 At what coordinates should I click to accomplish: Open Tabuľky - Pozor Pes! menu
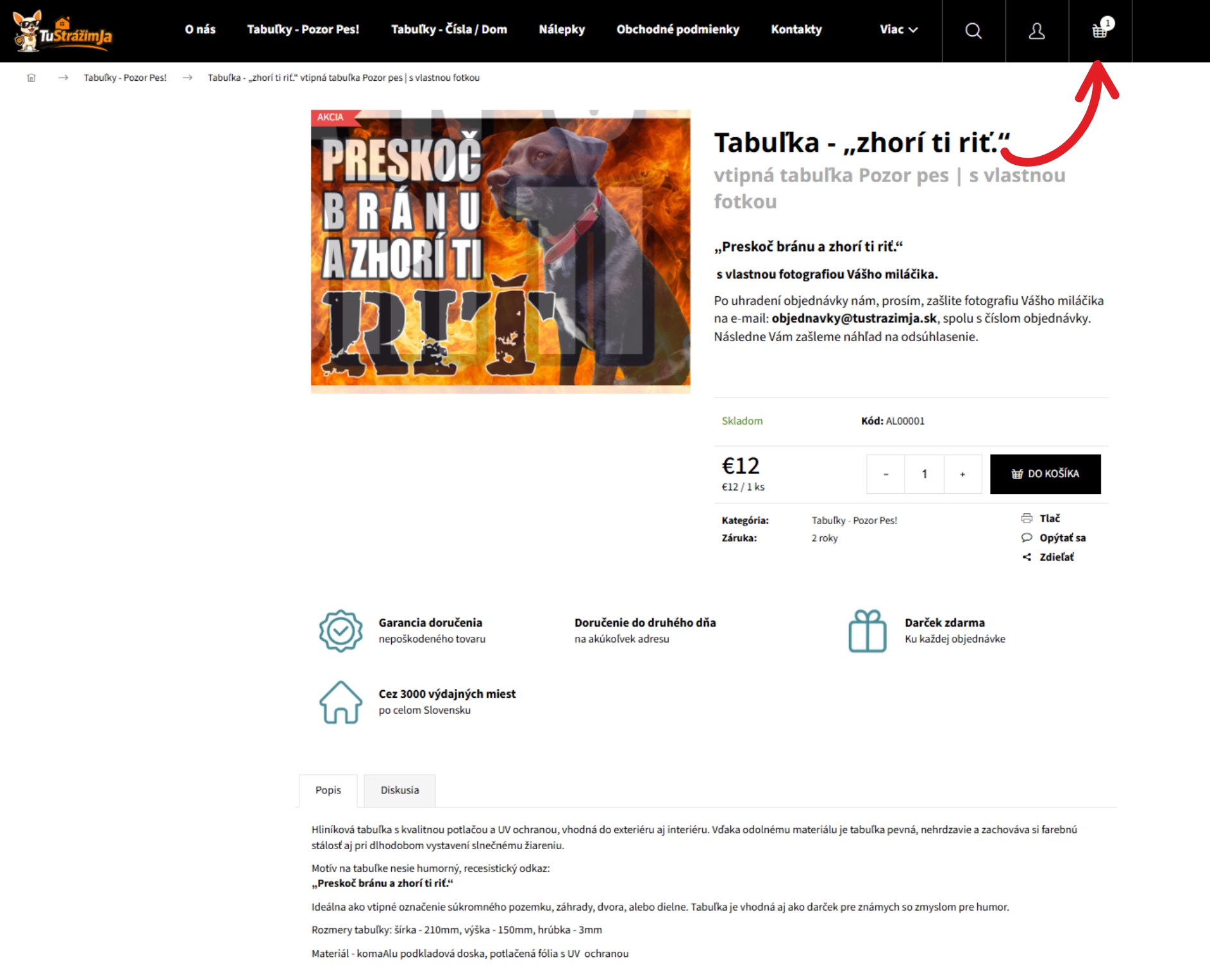pos(303,30)
